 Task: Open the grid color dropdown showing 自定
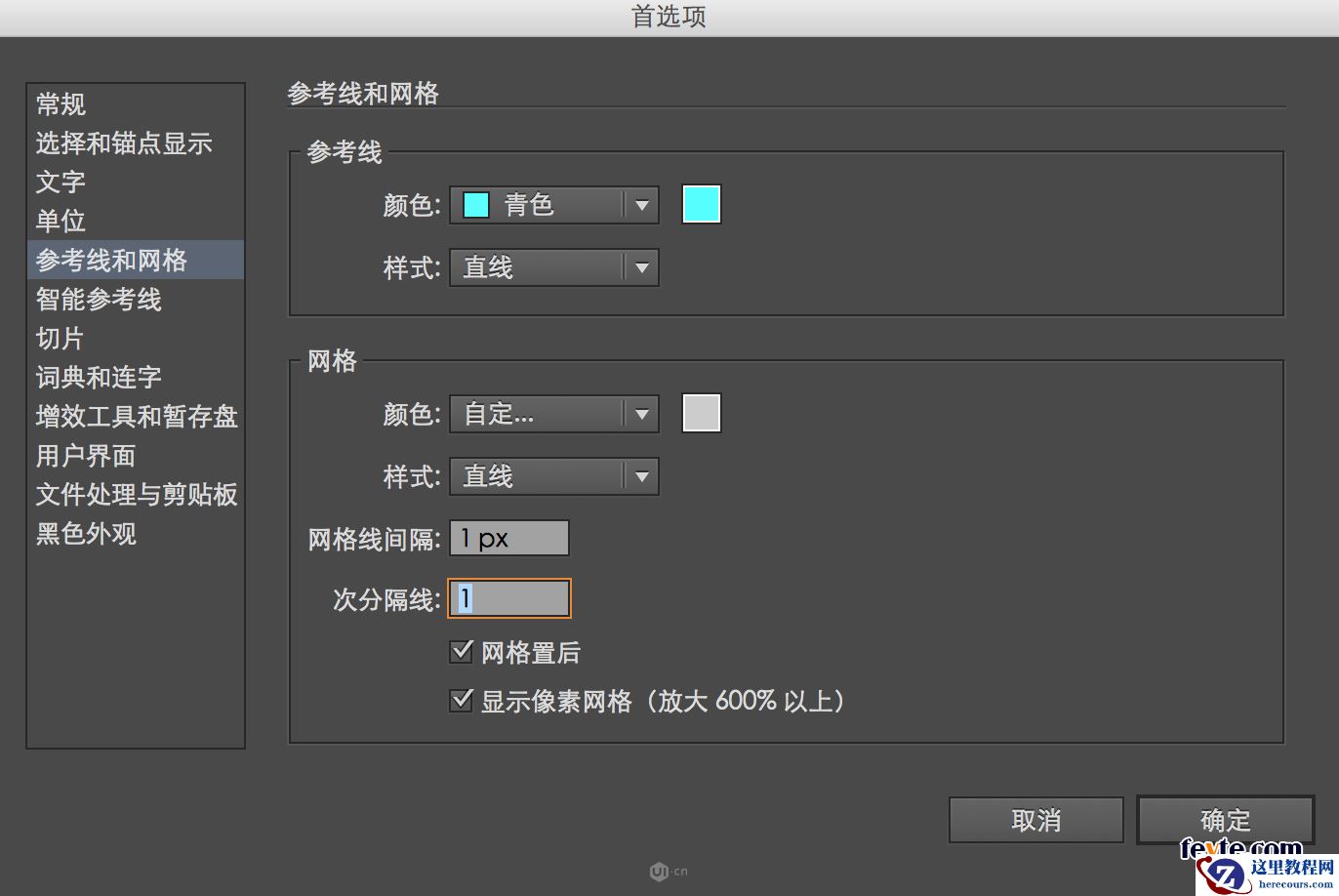[x=552, y=414]
